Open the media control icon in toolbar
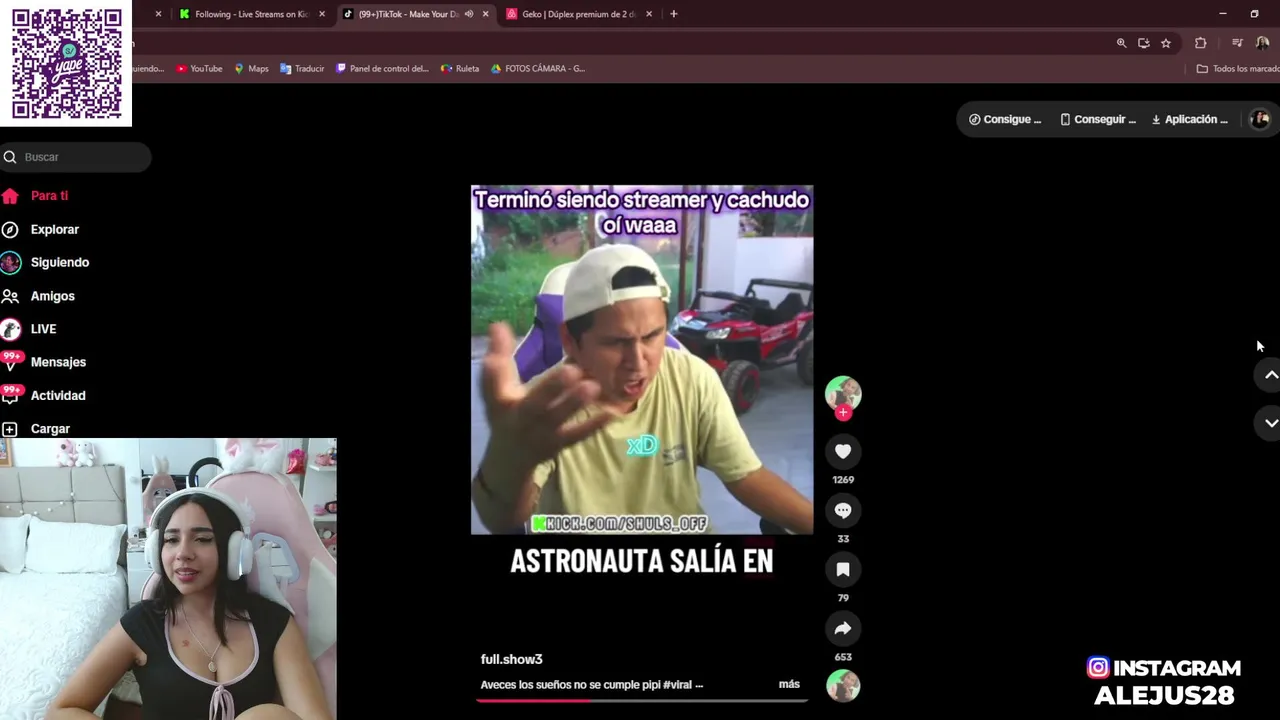The height and width of the screenshot is (720, 1280). [1237, 43]
